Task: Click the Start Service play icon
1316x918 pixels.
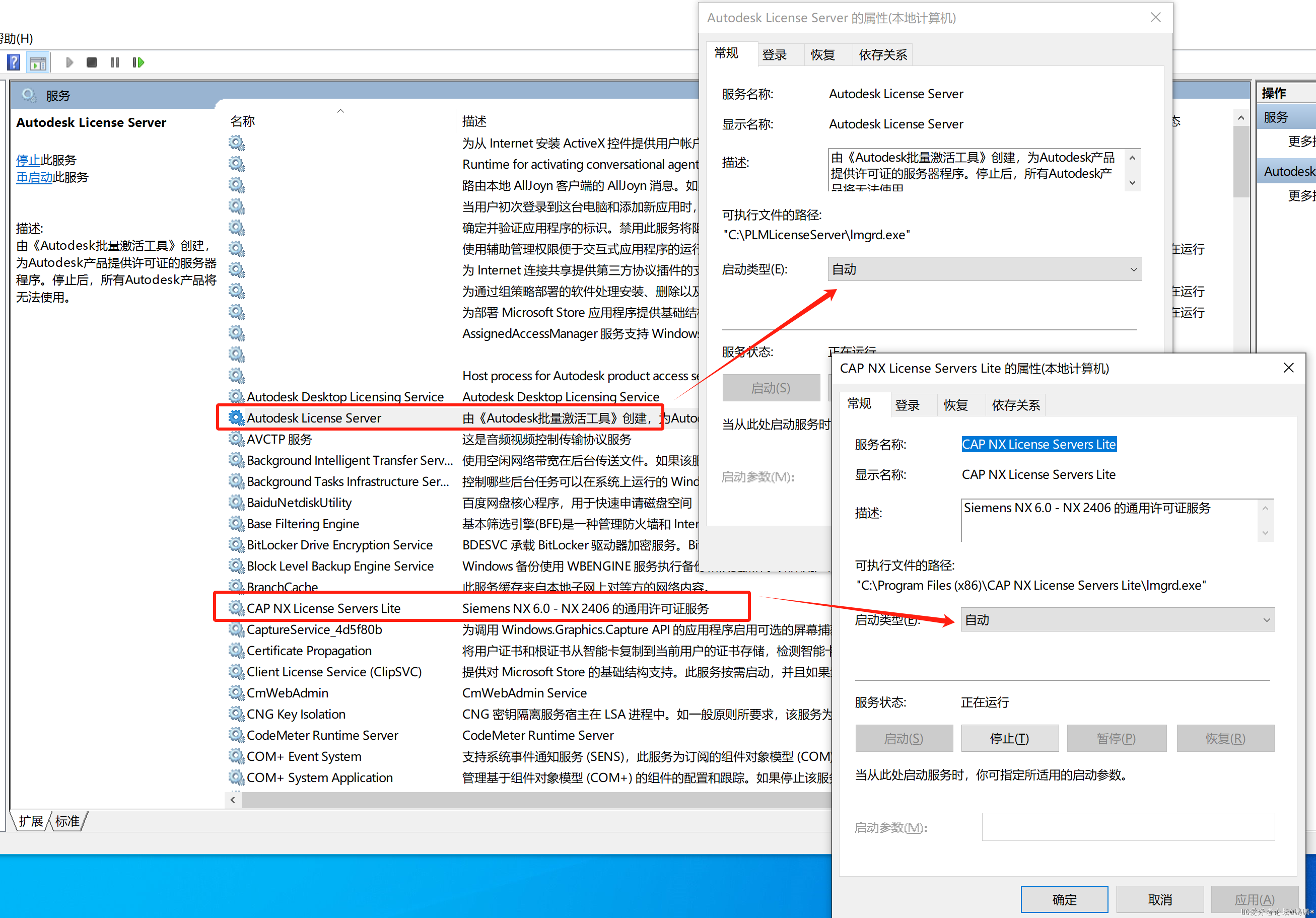Action: (70, 62)
